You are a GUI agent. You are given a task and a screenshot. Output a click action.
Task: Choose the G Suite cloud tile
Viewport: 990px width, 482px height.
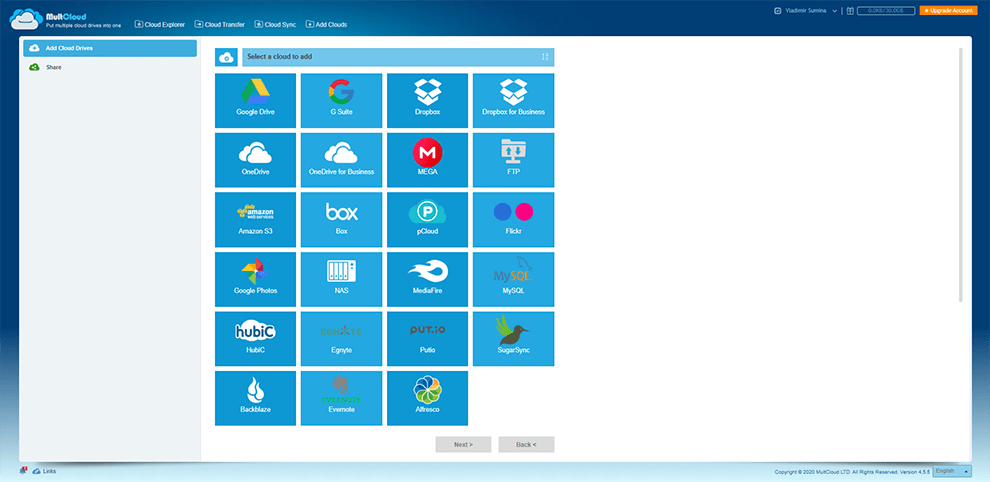click(x=341, y=100)
